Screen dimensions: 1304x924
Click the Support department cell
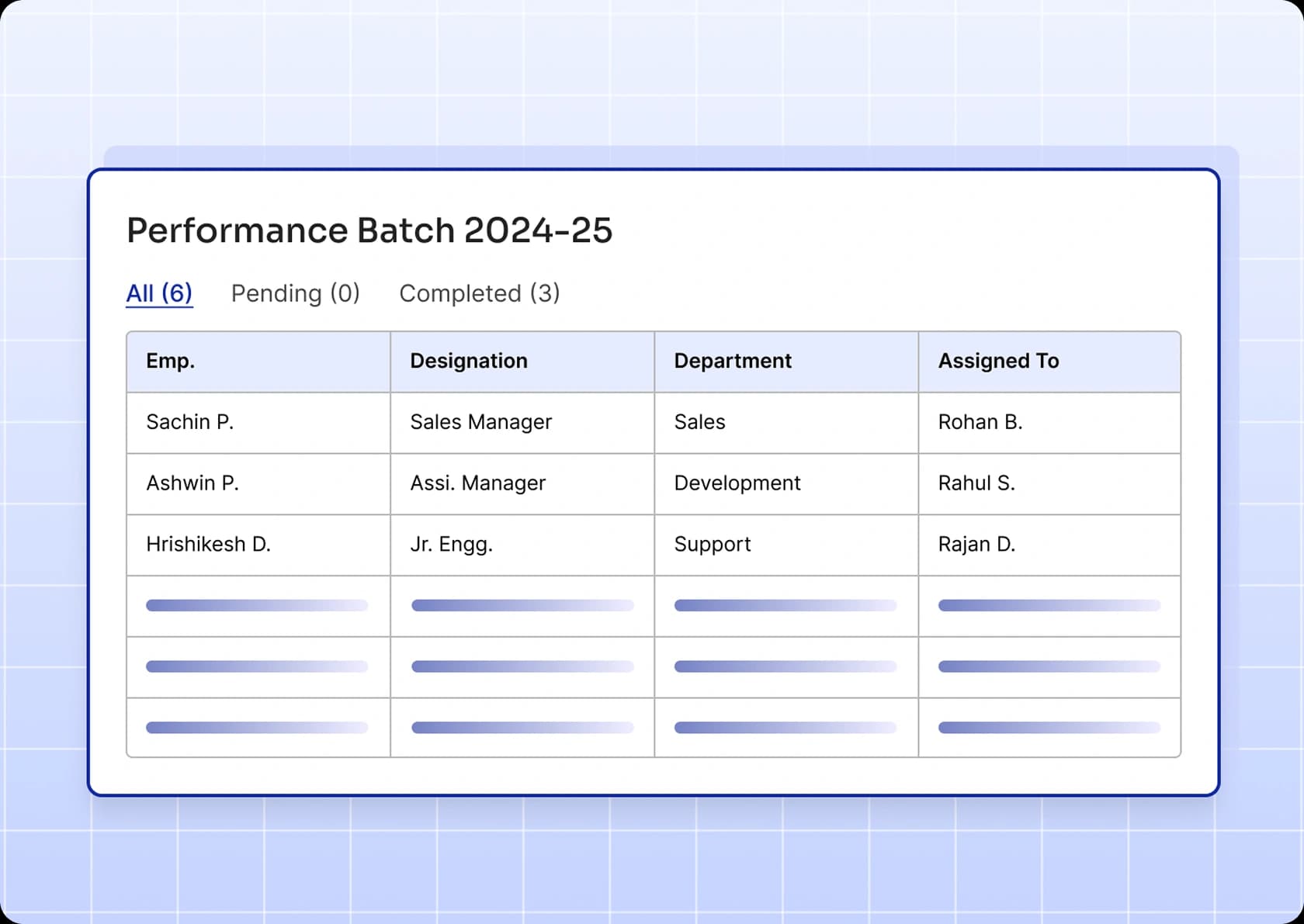tap(712, 544)
